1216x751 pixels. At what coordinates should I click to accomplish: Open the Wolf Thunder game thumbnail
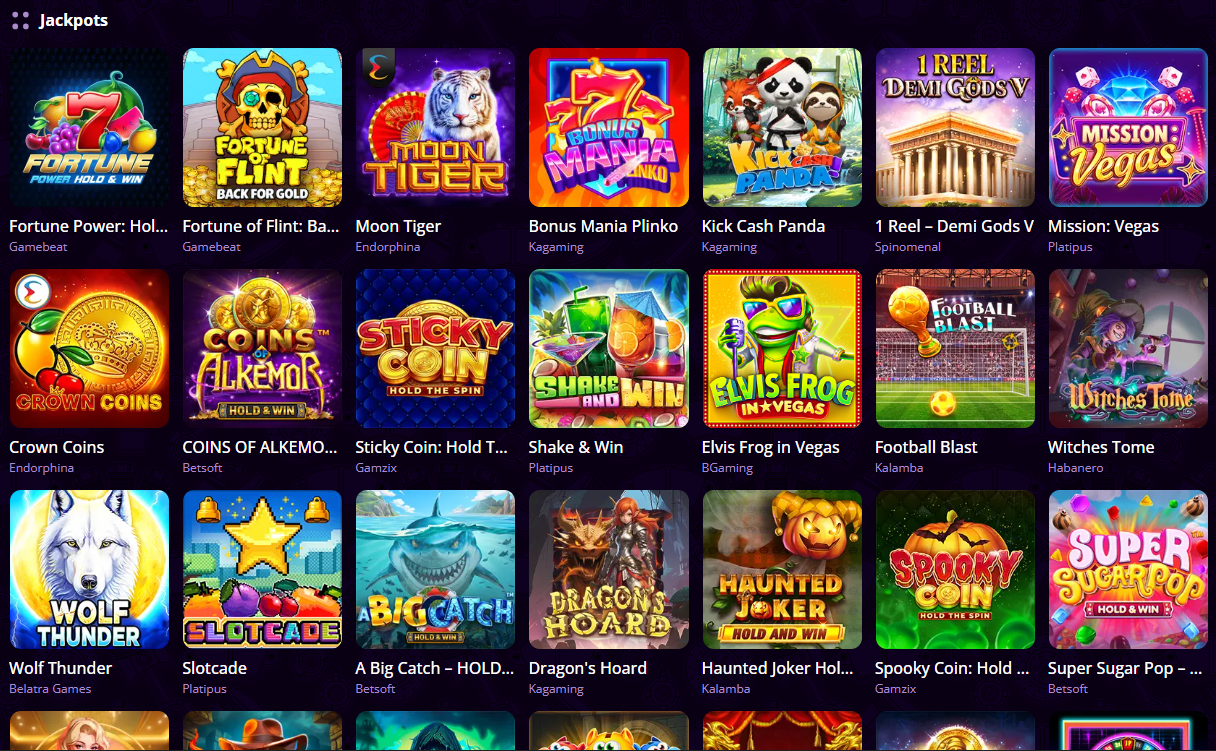89,569
